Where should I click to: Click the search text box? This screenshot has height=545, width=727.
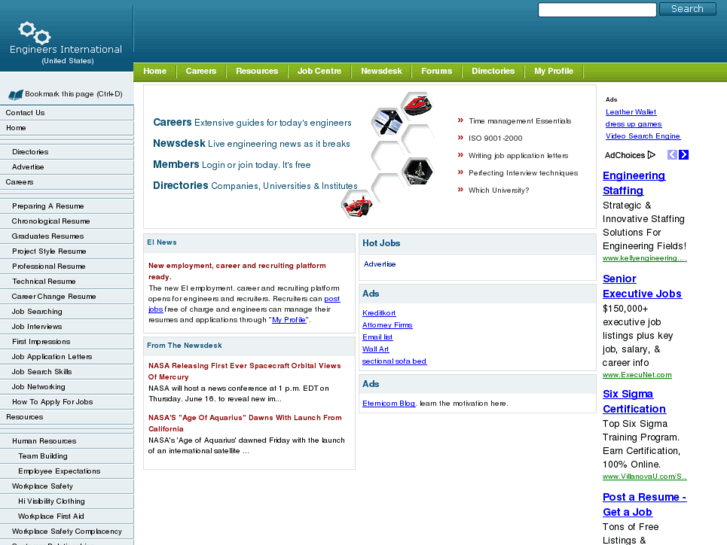[x=597, y=10]
